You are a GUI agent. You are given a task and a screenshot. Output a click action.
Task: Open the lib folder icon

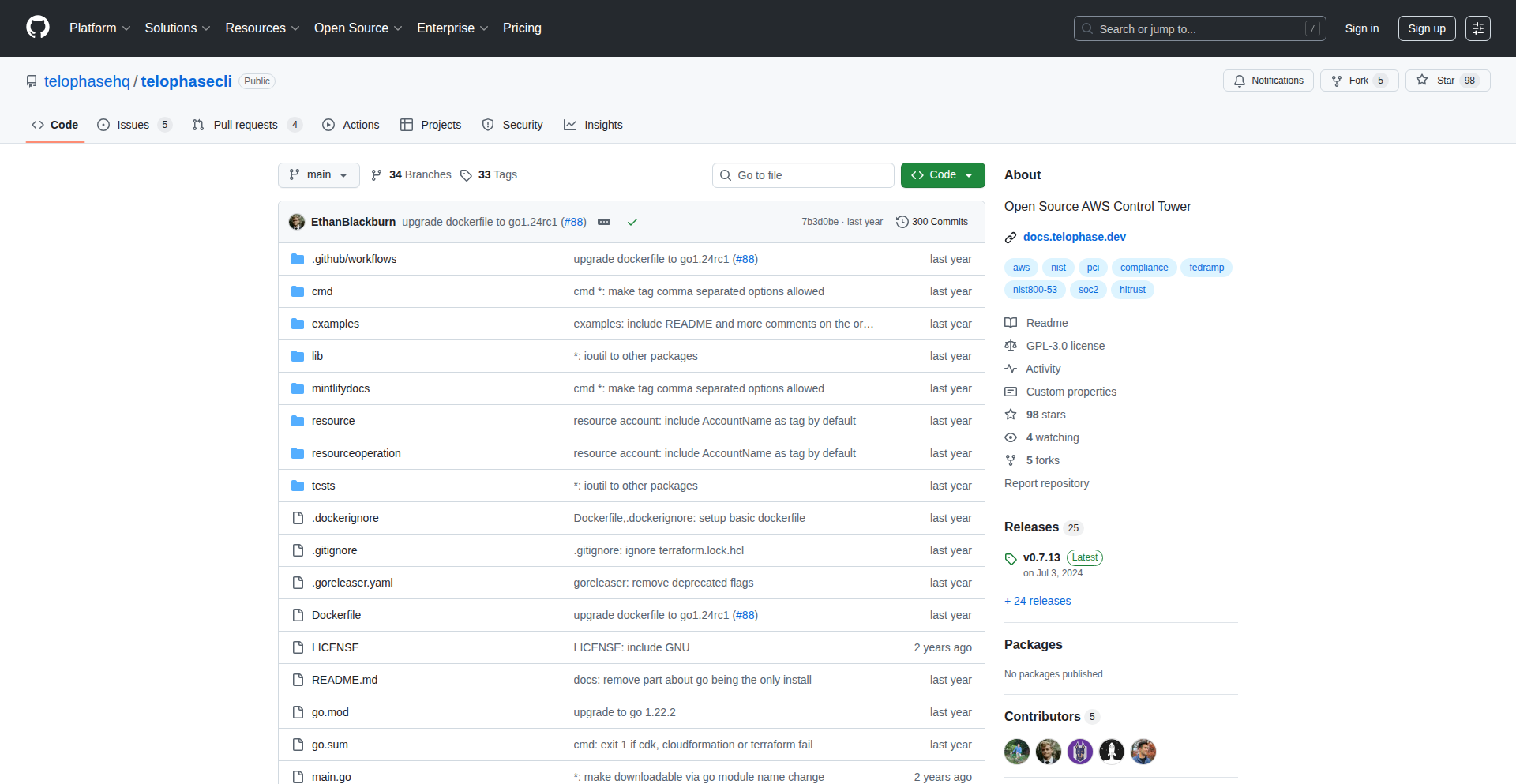tap(298, 356)
